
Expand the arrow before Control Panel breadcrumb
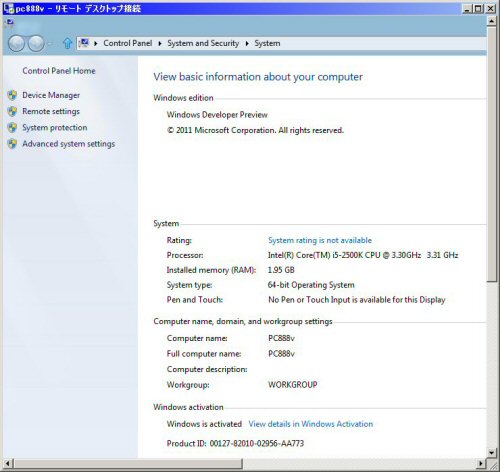click(96, 43)
